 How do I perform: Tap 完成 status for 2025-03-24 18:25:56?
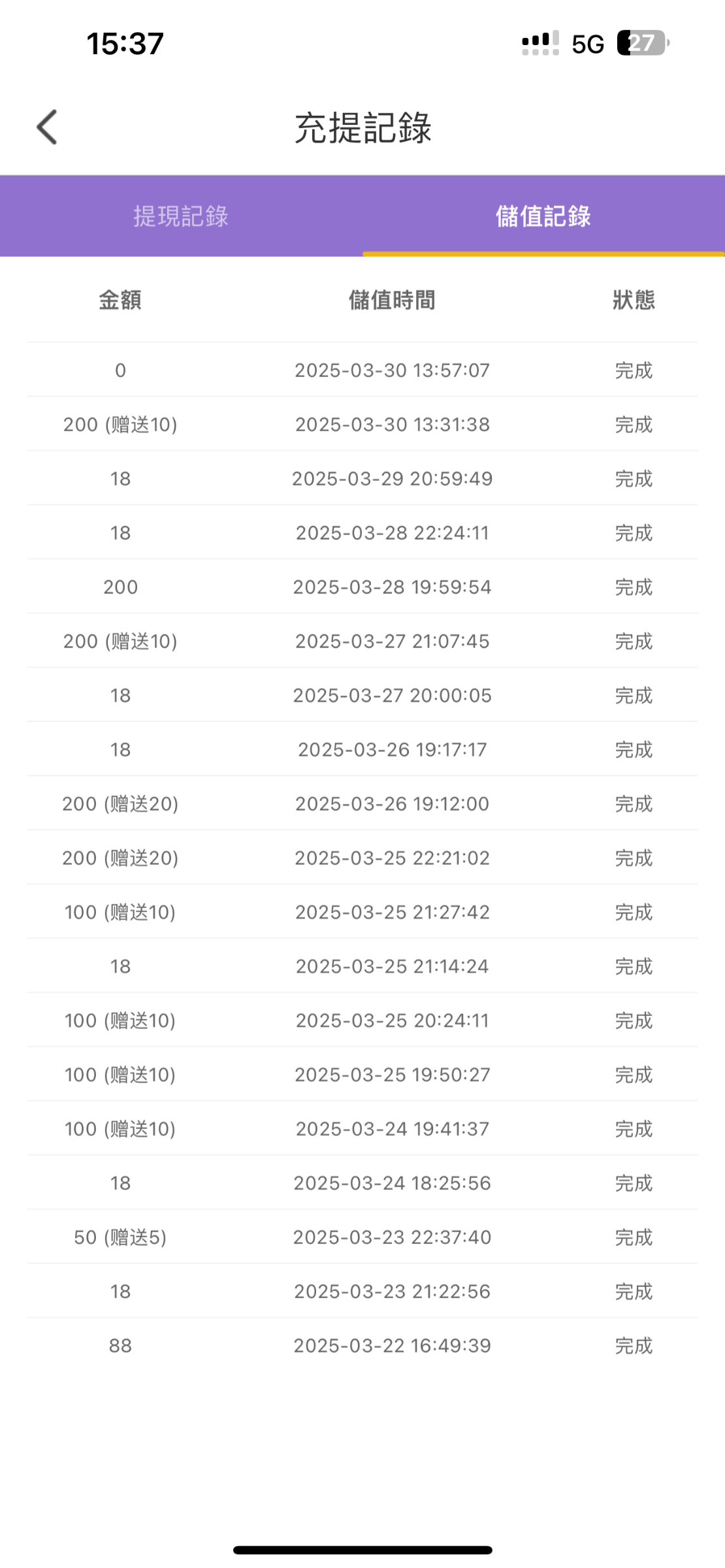click(x=633, y=1183)
